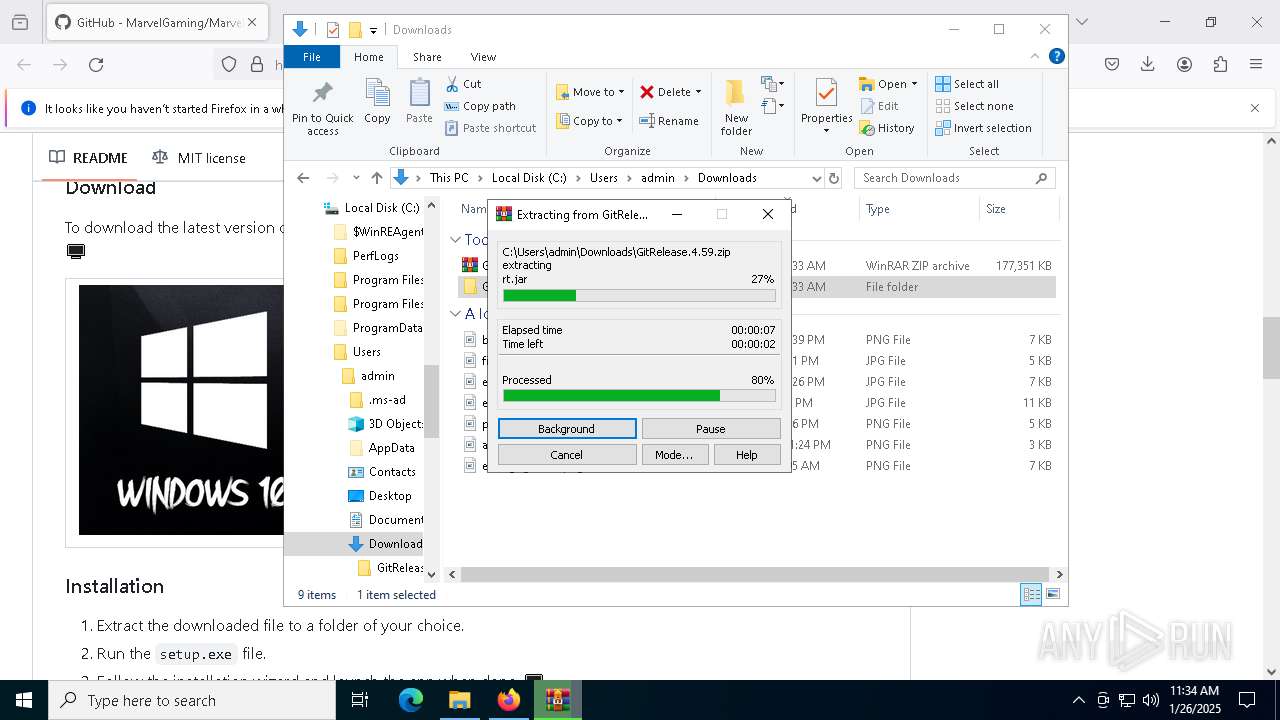1280x720 pixels.
Task: Click the History ribbon item
Action: tap(887, 128)
